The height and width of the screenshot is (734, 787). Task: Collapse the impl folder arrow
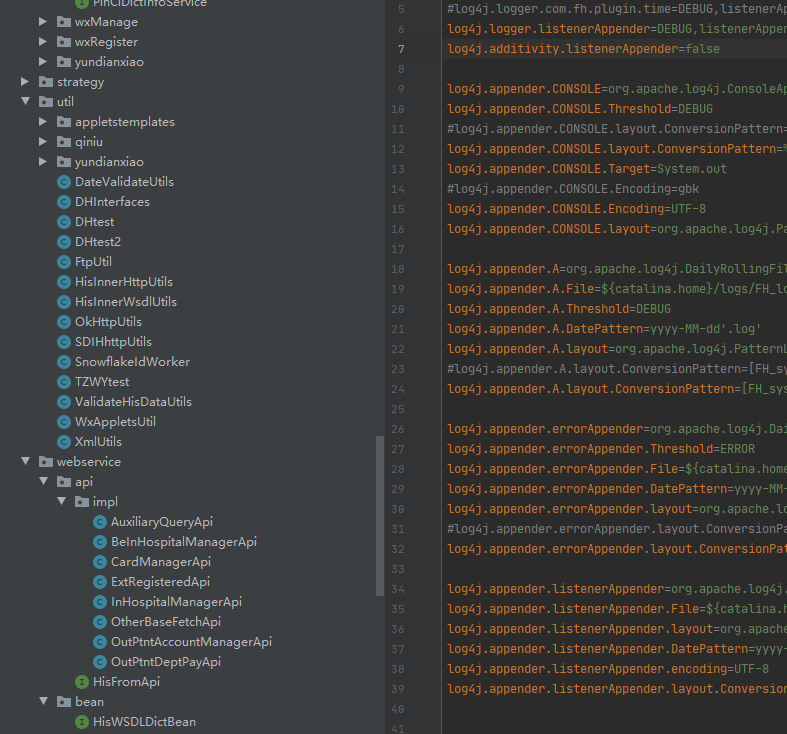tap(61, 501)
